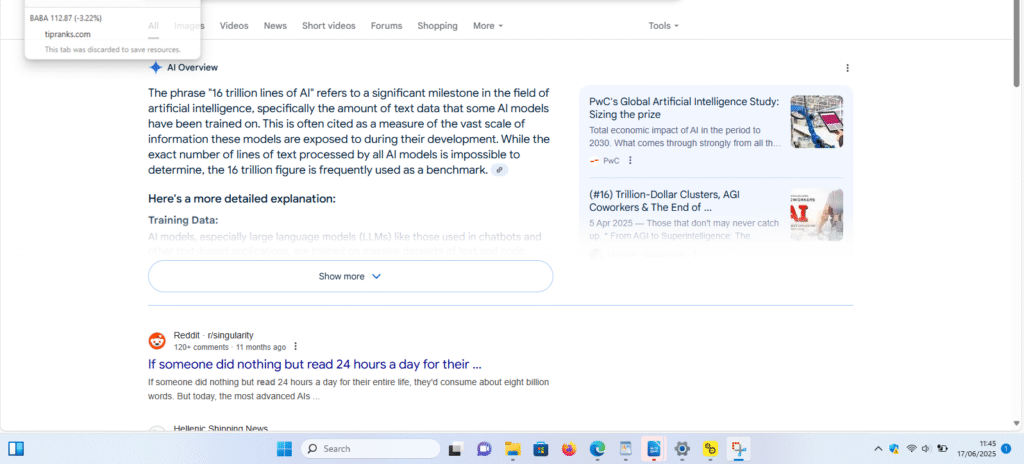Open the three-dot menu beside PwC source

[630, 160]
